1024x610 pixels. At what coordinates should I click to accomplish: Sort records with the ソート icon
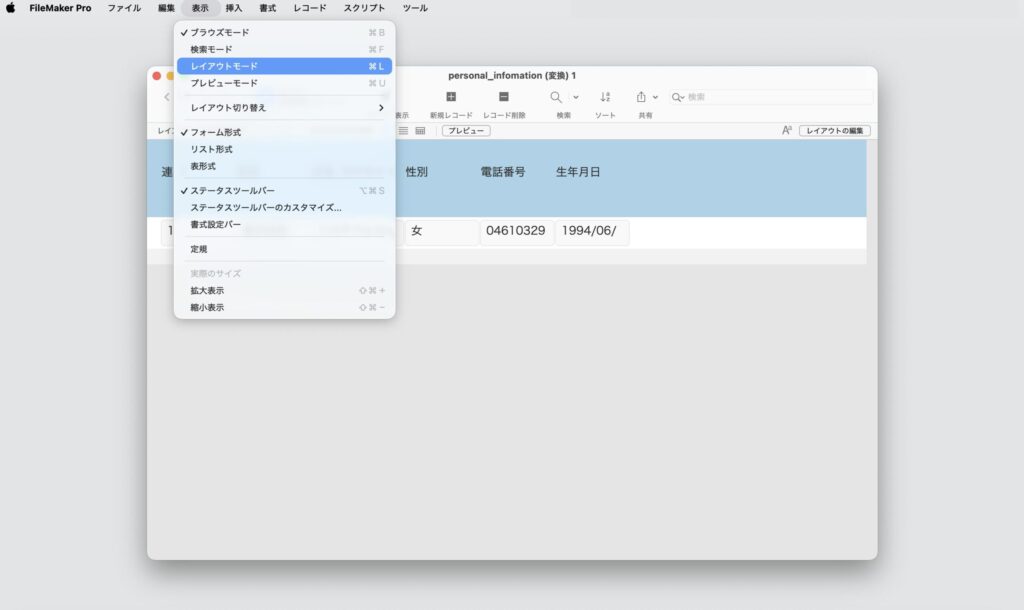pos(606,97)
